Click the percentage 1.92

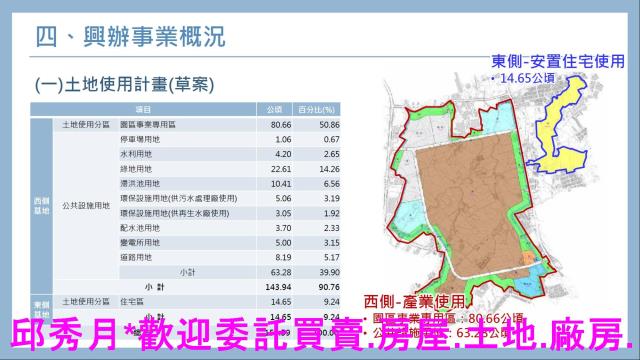pyautogui.click(x=331, y=213)
